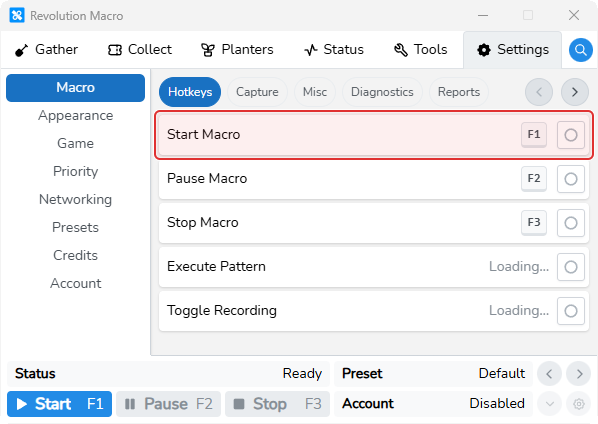Click the Pause F2 button
598x424 pixels.
point(169,404)
